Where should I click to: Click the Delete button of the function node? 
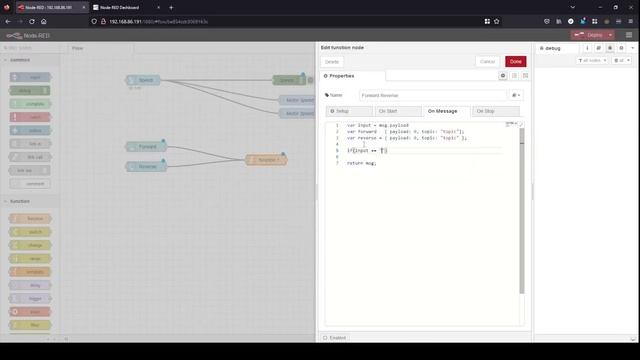click(332, 62)
